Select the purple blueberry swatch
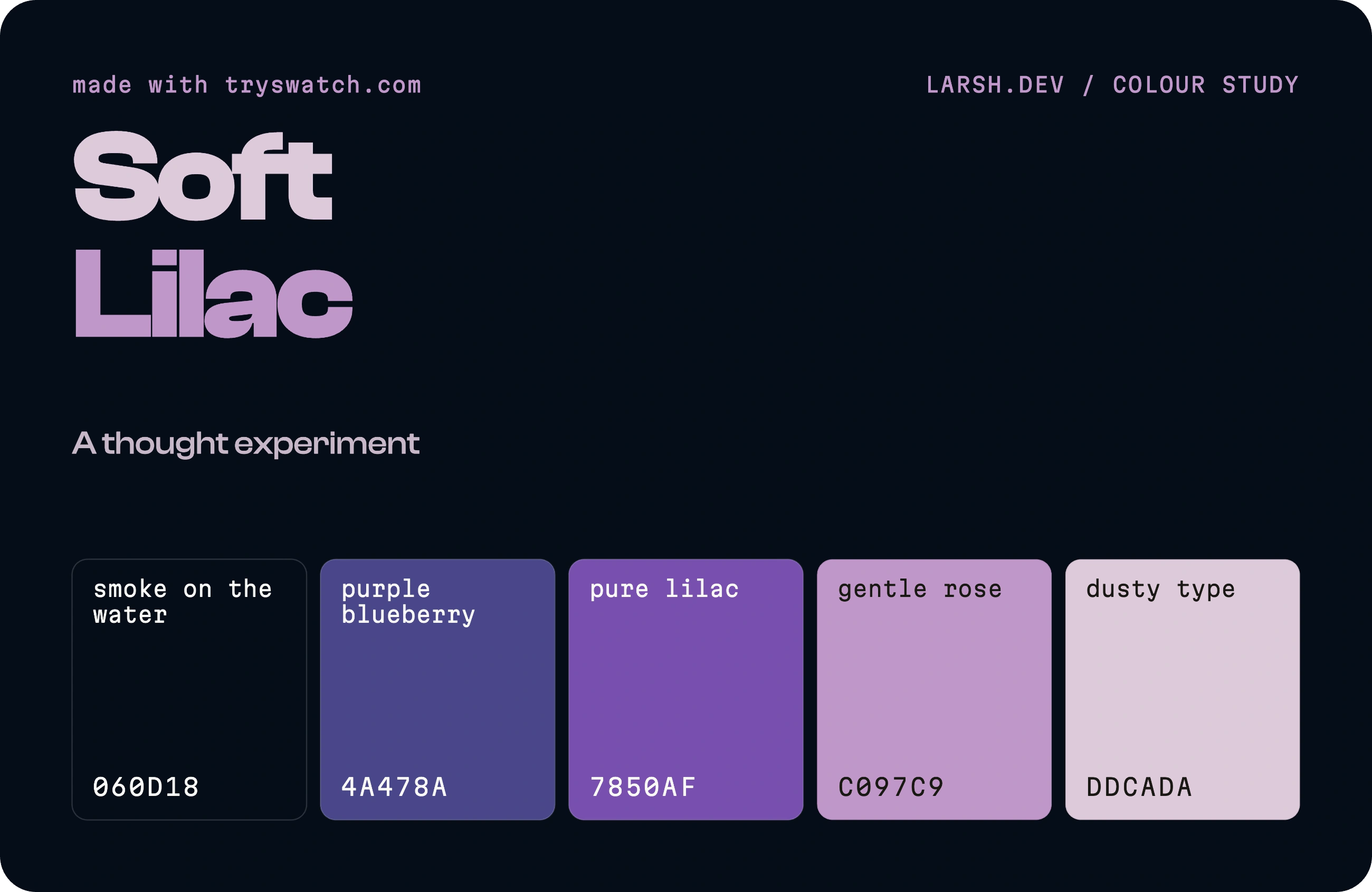Screen dimensions: 1372x892 [x=437, y=689]
